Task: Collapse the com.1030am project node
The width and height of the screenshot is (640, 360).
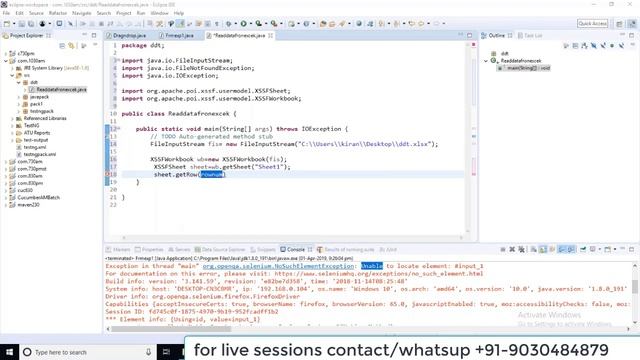Action: [x=6, y=61]
